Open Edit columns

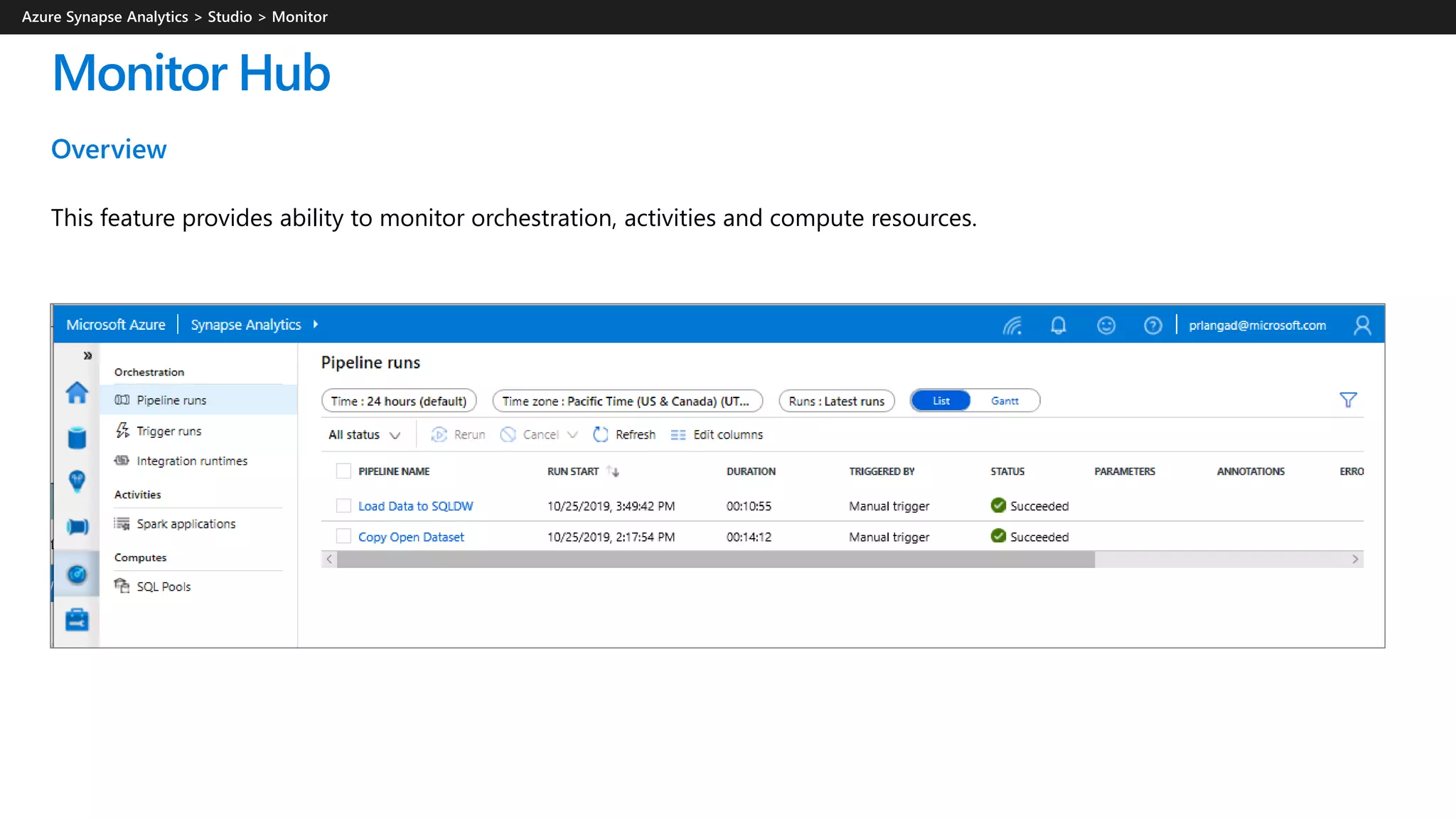pos(717,434)
